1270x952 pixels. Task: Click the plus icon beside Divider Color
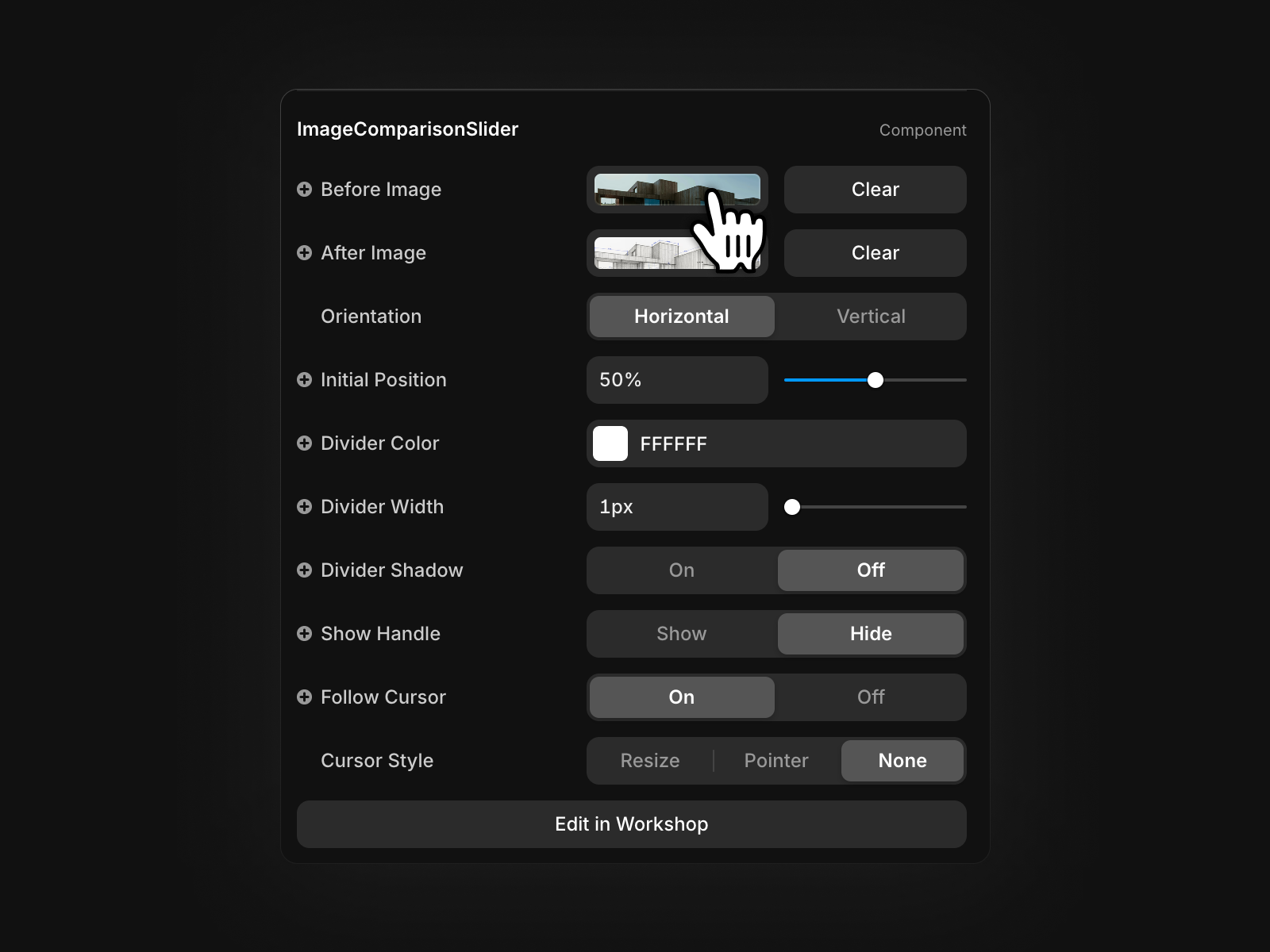click(306, 443)
